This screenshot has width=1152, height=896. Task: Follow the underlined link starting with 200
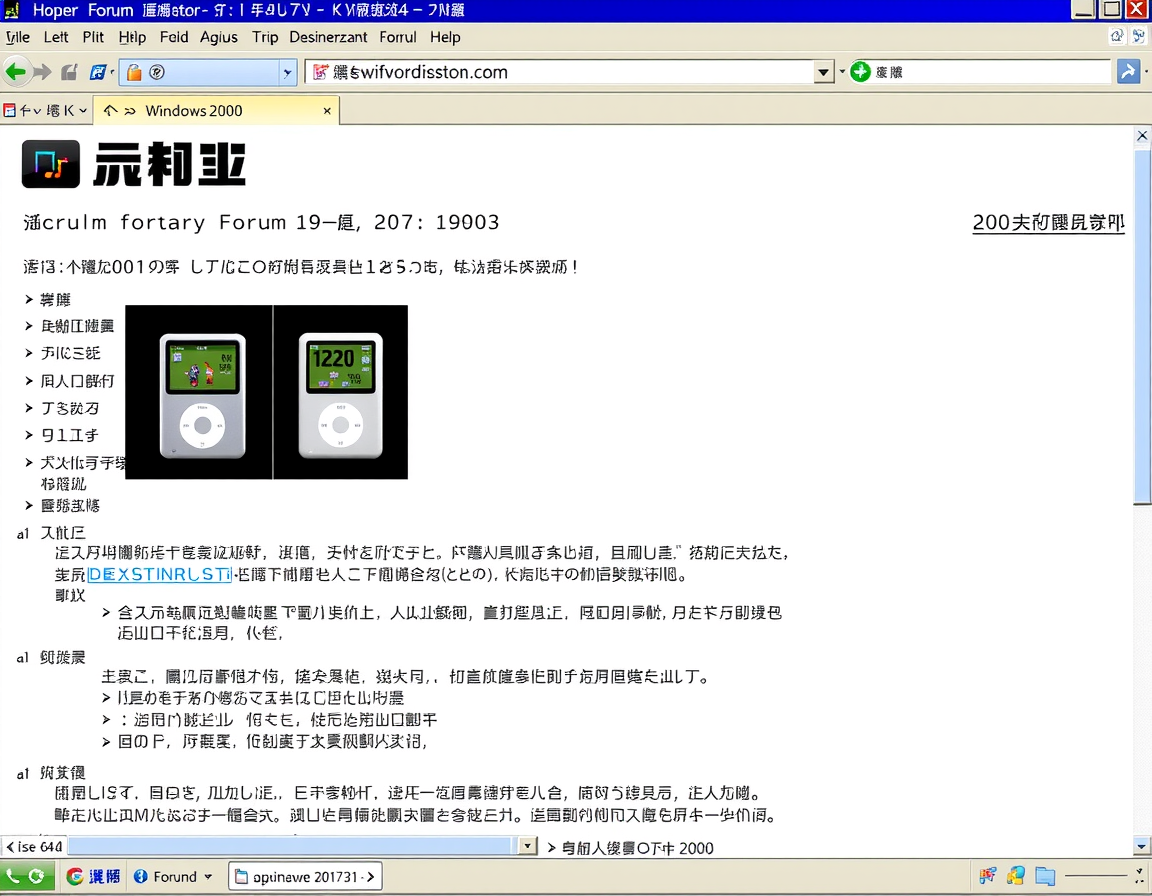click(x=1048, y=223)
